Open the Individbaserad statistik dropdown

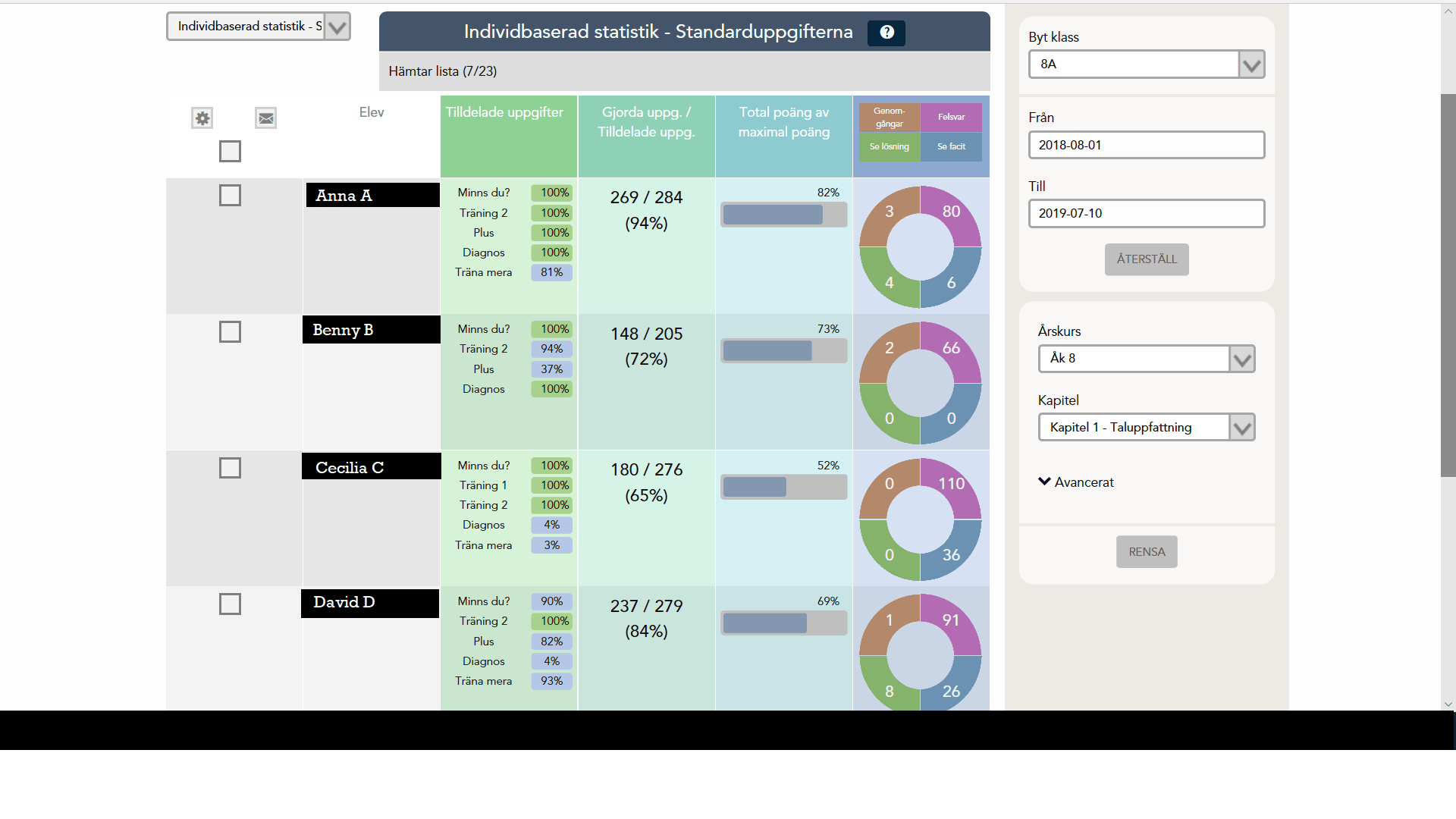tap(259, 27)
